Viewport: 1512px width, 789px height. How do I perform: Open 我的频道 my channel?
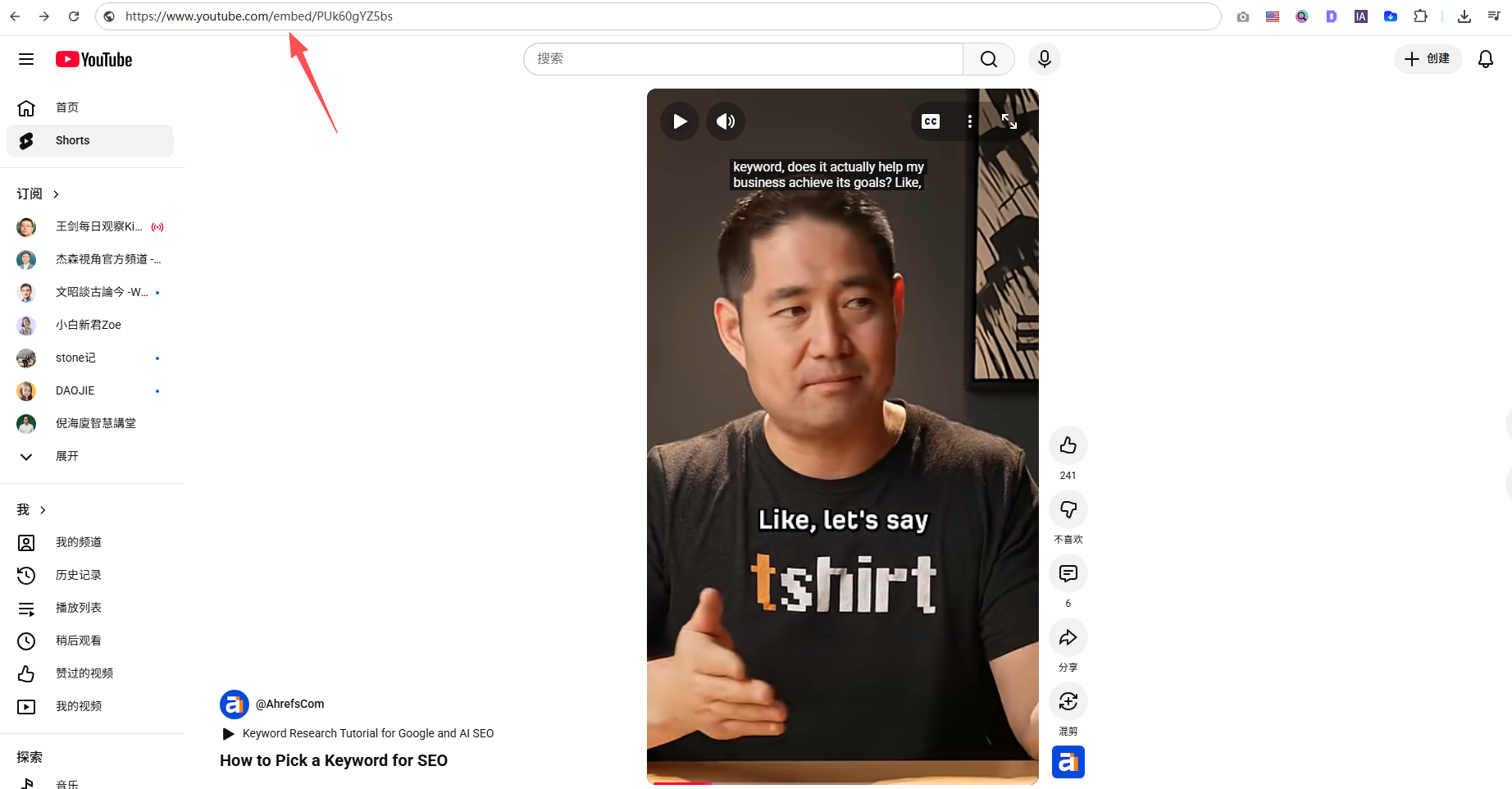pyautogui.click(x=90, y=542)
